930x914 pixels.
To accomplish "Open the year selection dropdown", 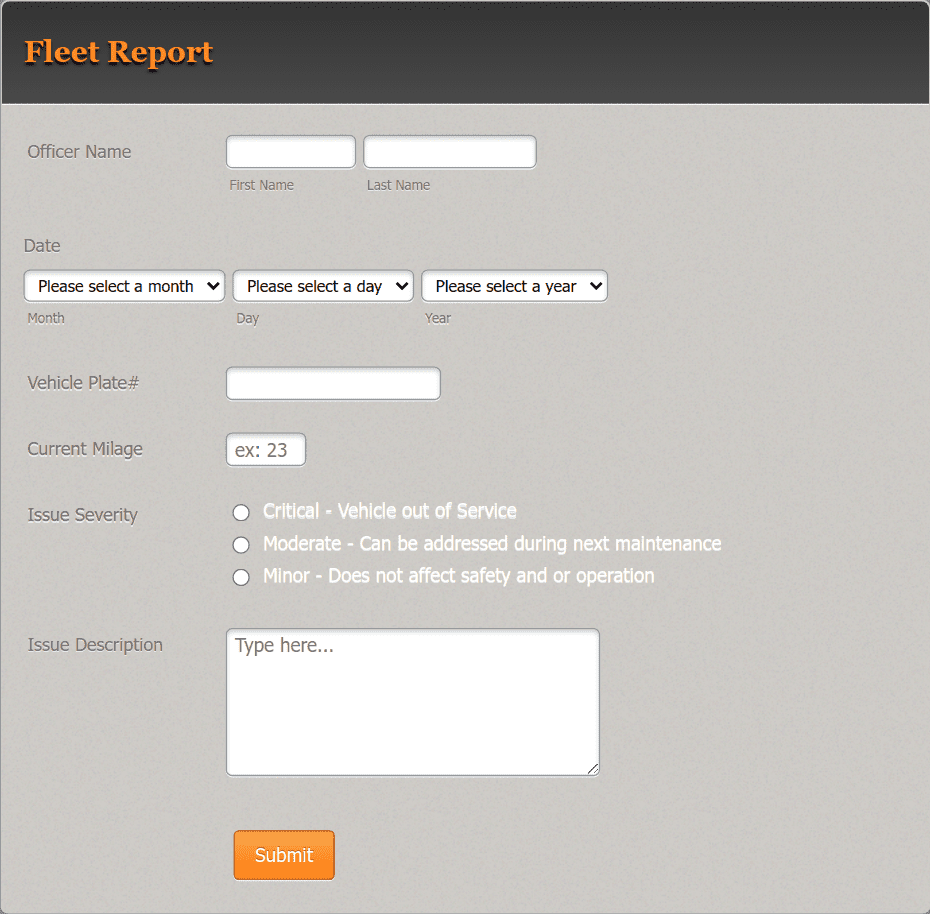I will [x=514, y=286].
